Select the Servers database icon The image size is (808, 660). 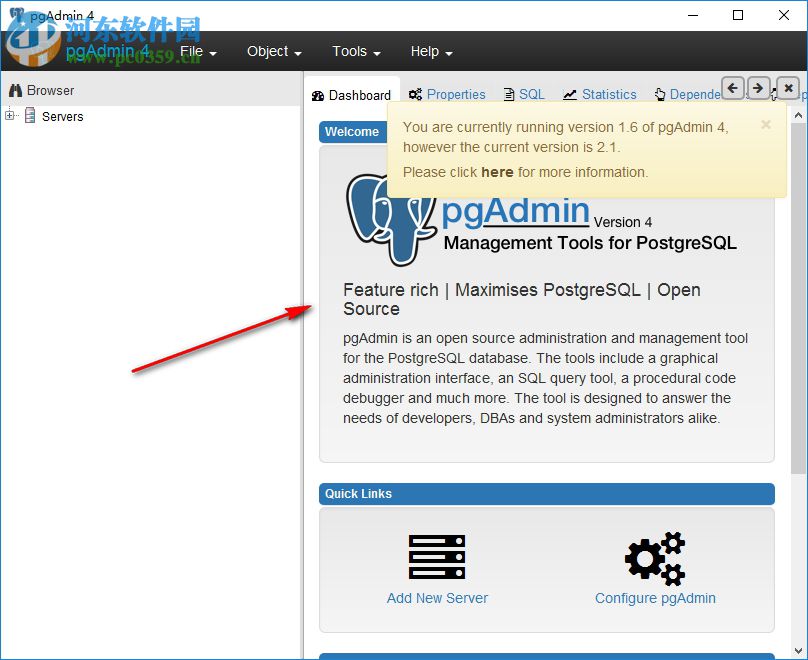coord(33,116)
